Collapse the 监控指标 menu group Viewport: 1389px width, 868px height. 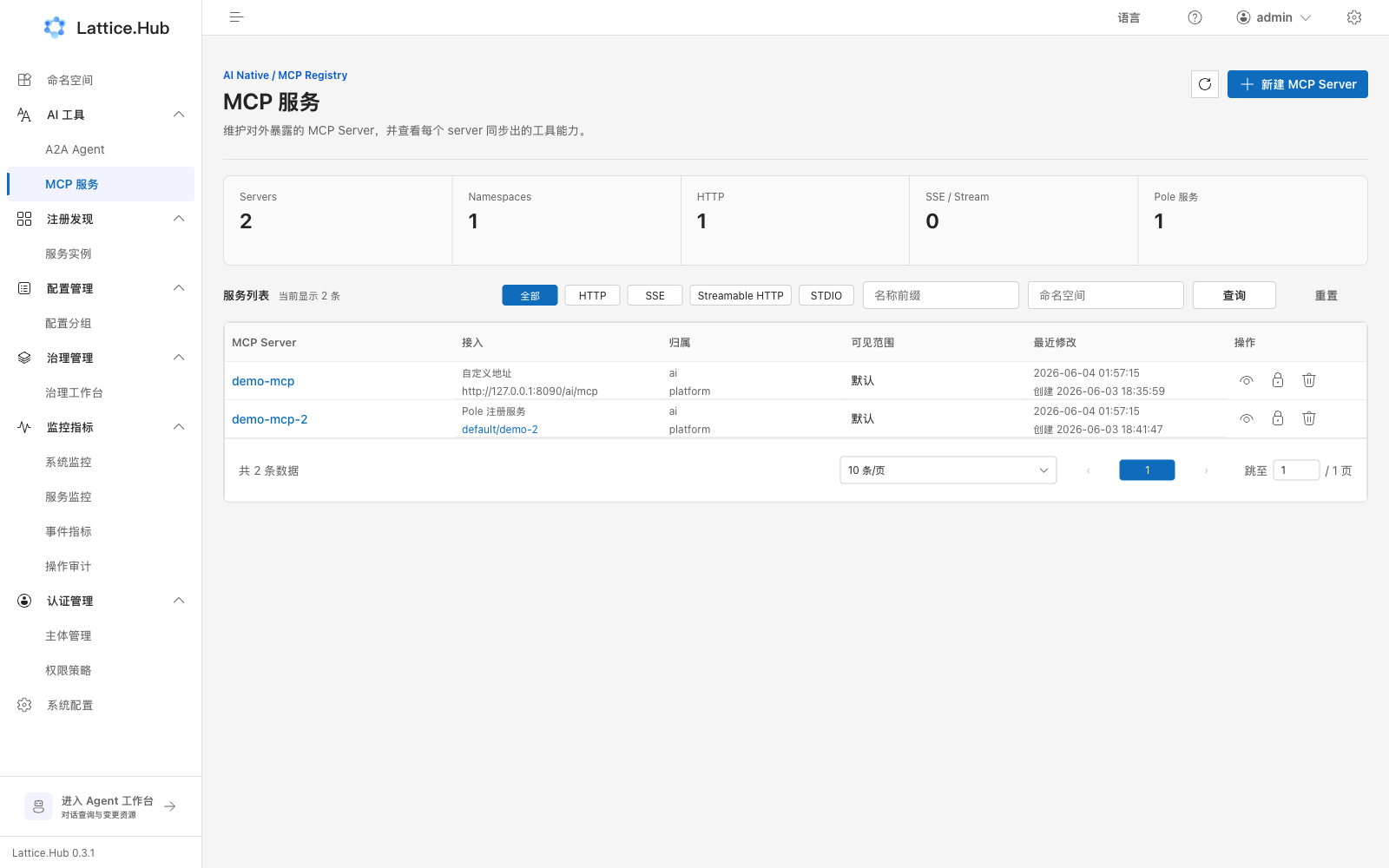(179, 427)
